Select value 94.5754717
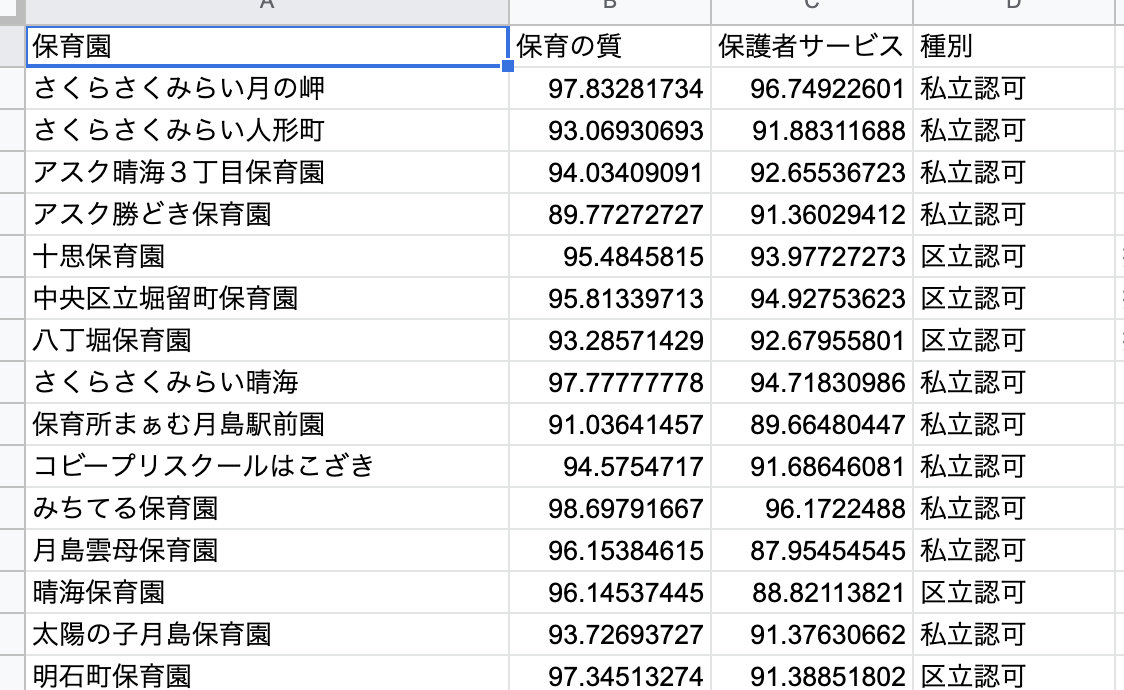This screenshot has height=690, width=1124. [610, 466]
